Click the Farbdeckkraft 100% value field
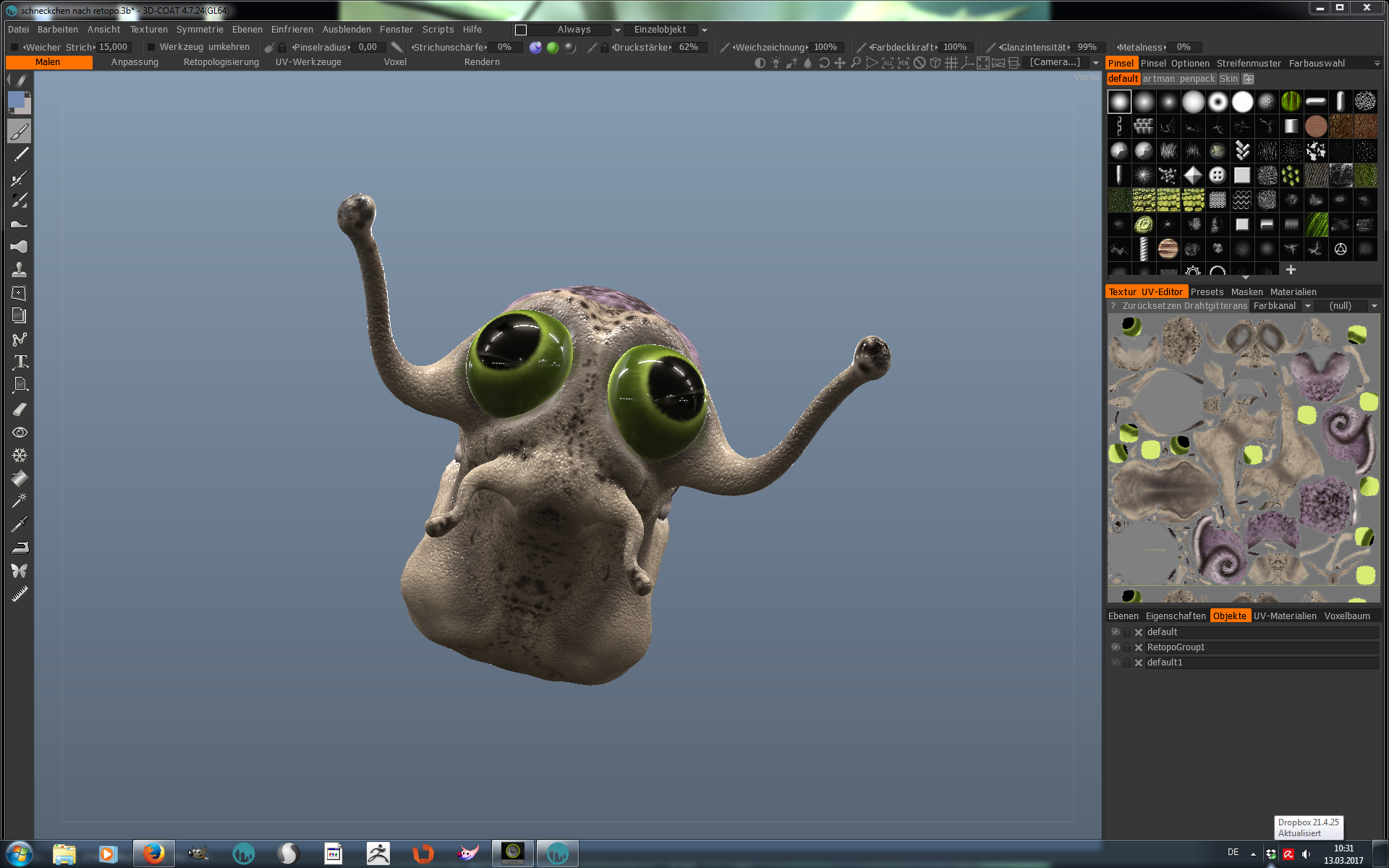The height and width of the screenshot is (868, 1389). pos(955,47)
